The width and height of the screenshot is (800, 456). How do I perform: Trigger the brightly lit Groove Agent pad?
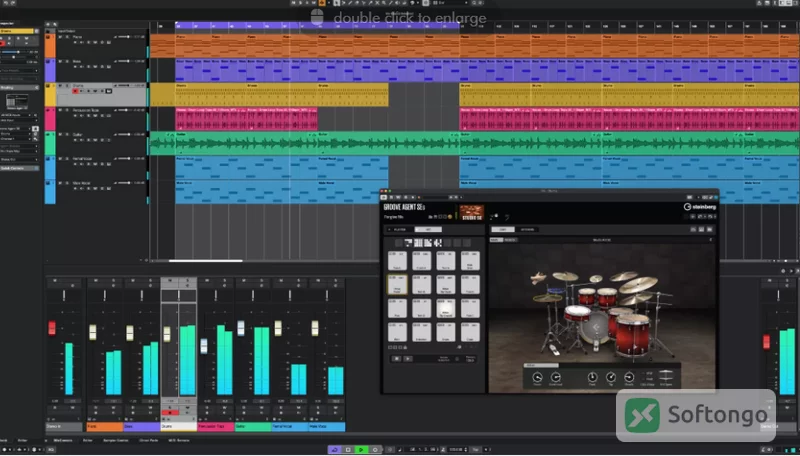(x=446, y=308)
